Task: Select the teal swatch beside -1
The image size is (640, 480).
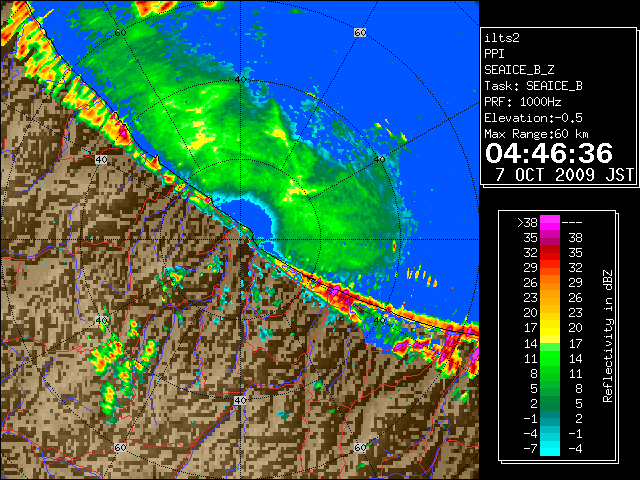Action: point(550,418)
